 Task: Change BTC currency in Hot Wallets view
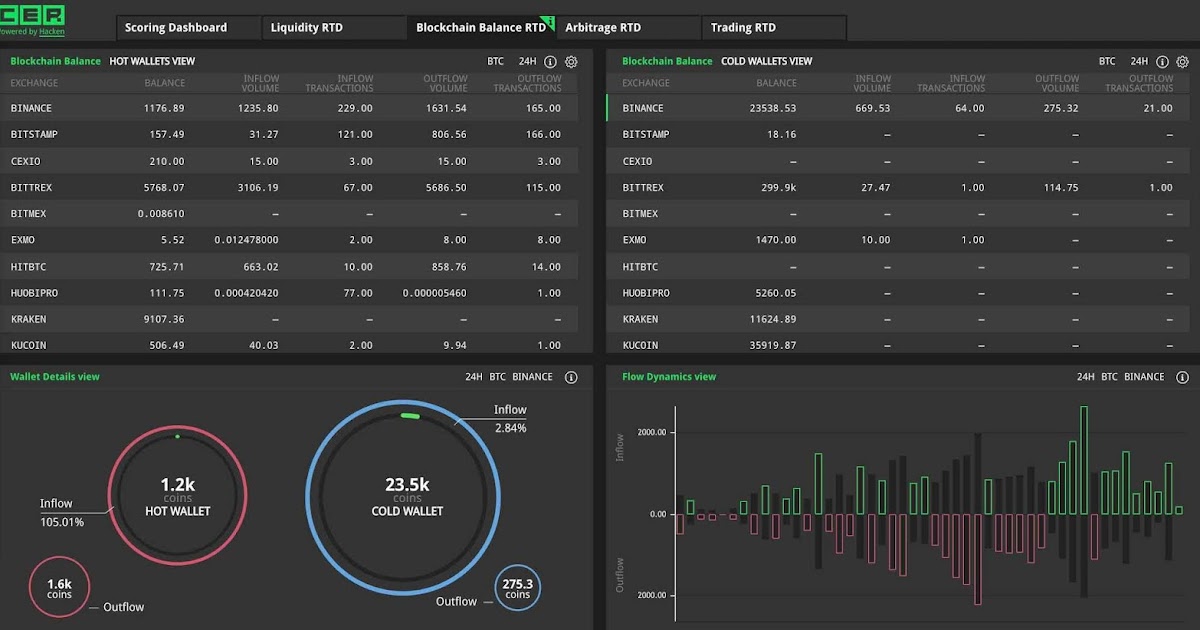pos(496,62)
